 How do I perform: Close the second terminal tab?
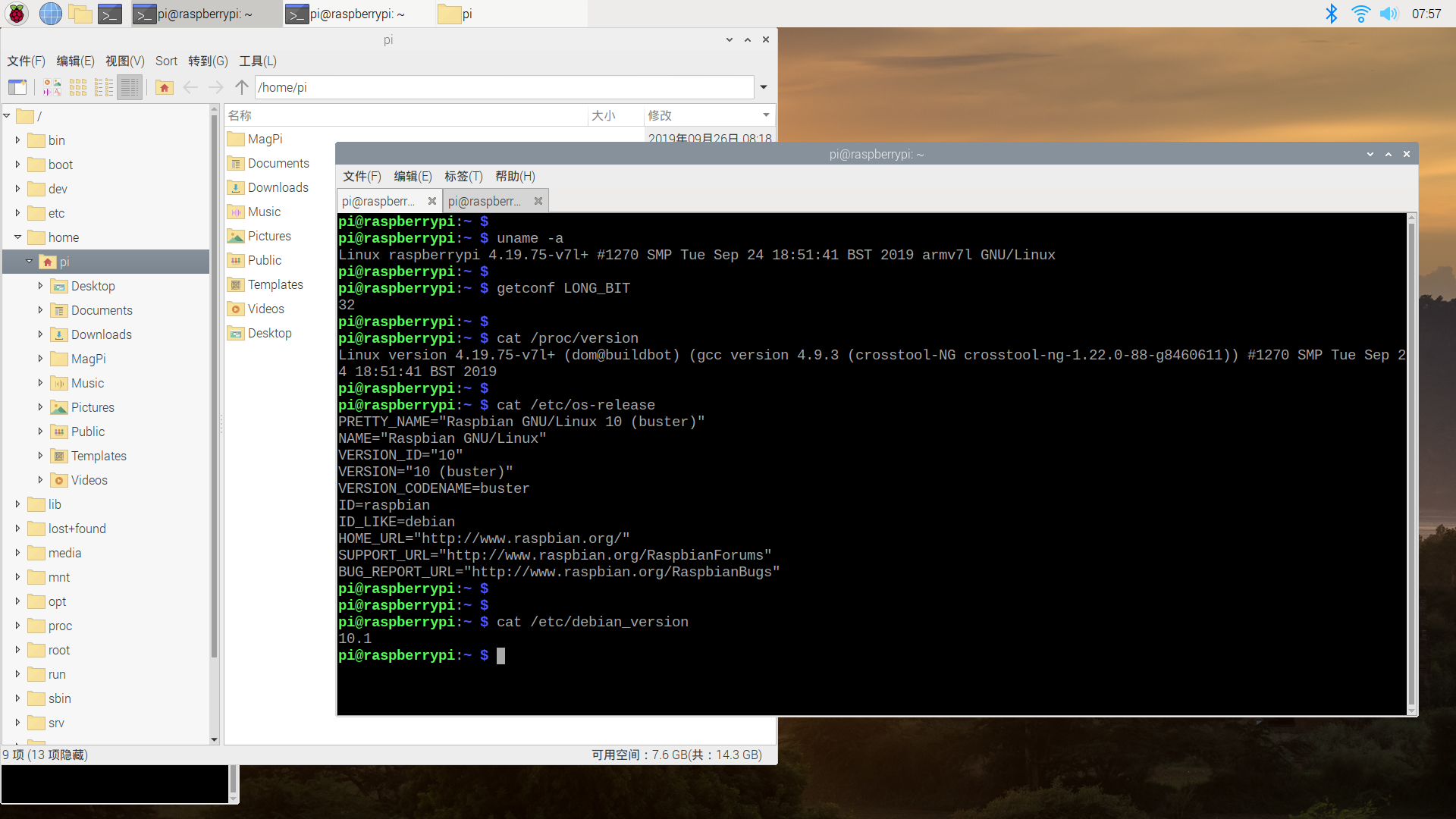tap(538, 201)
